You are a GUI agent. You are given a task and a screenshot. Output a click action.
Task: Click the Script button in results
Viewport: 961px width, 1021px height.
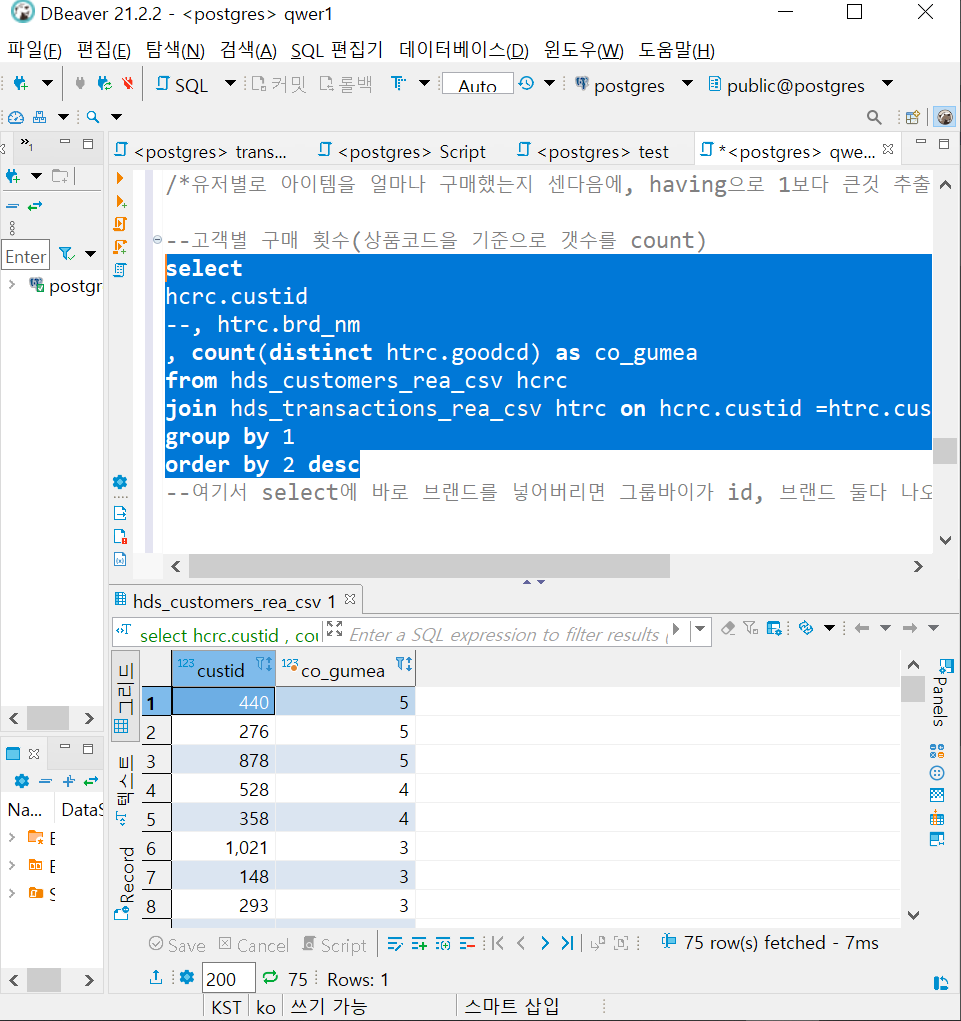click(x=335, y=945)
